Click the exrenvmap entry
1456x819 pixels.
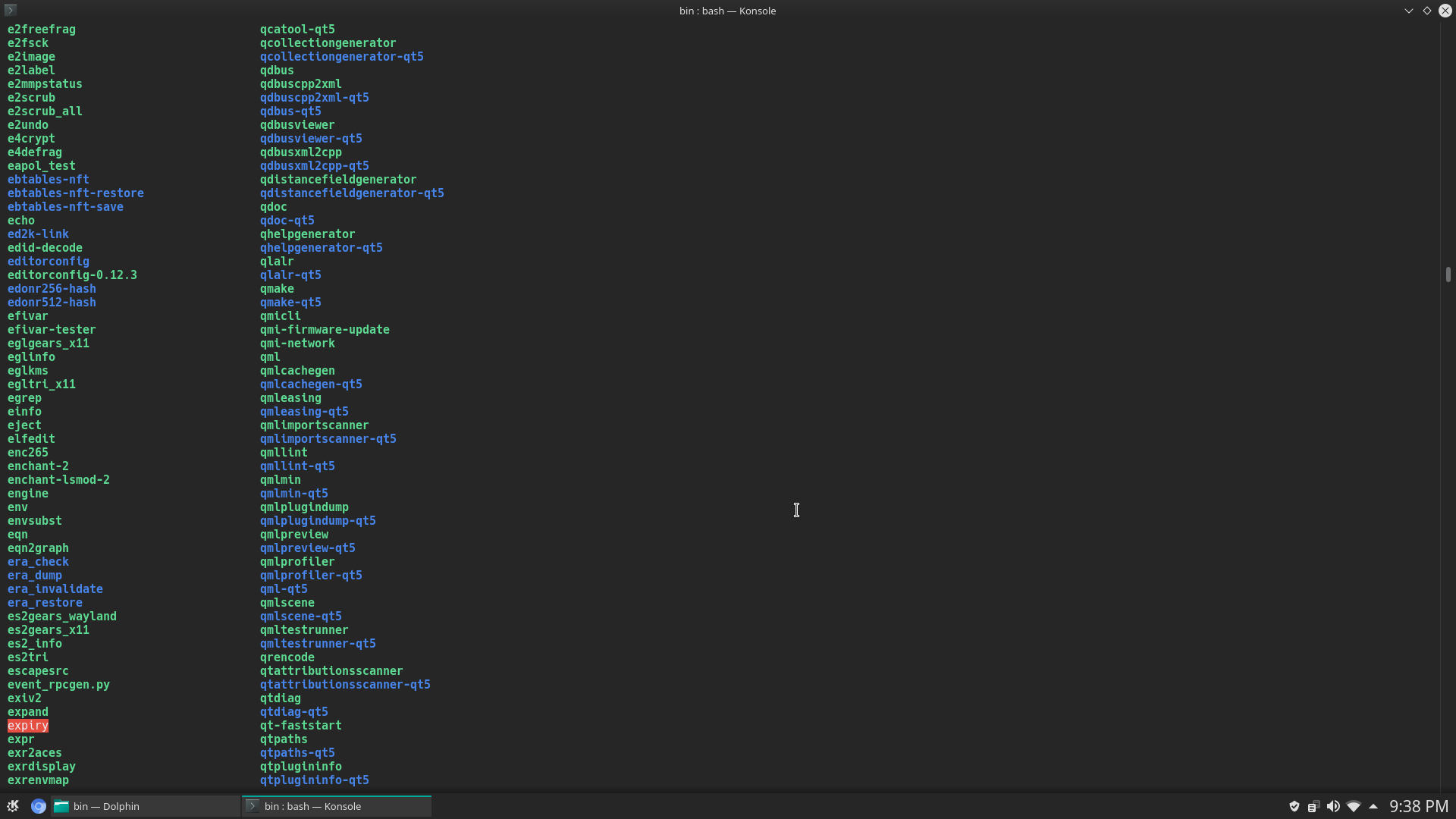tap(38, 780)
